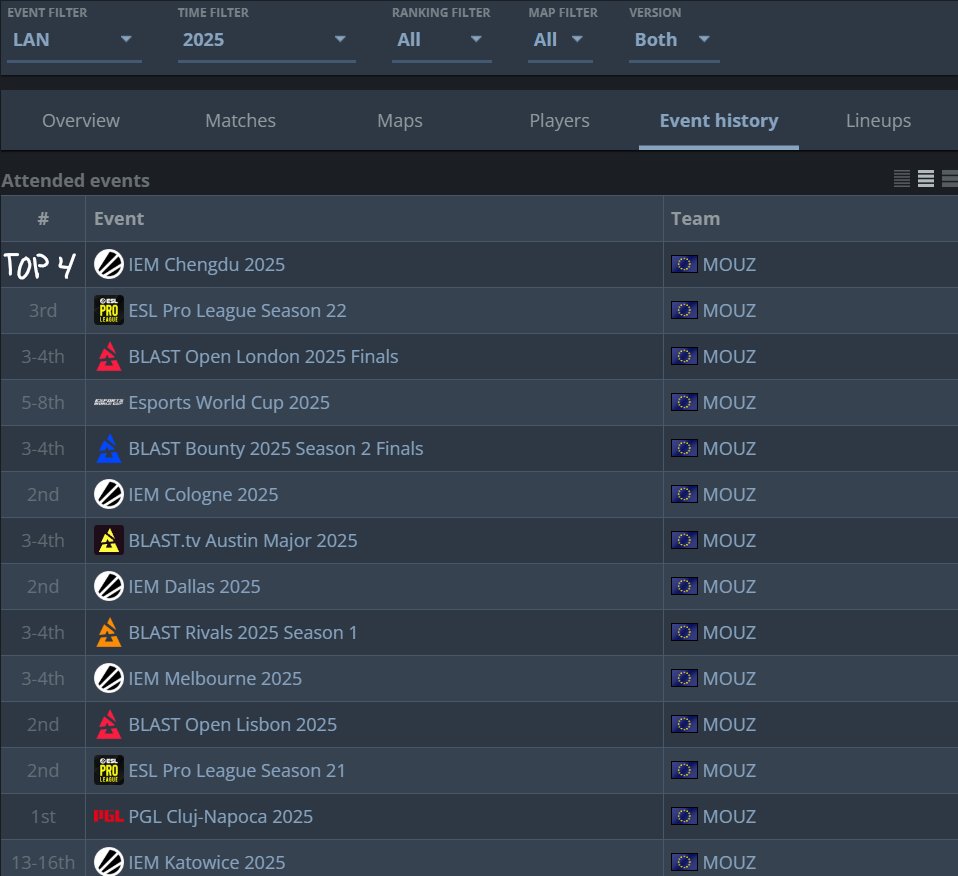Screen dimensions: 958x876
Task: Click the BLAST.tv Austin Major 2025 logo
Action: pos(109,541)
